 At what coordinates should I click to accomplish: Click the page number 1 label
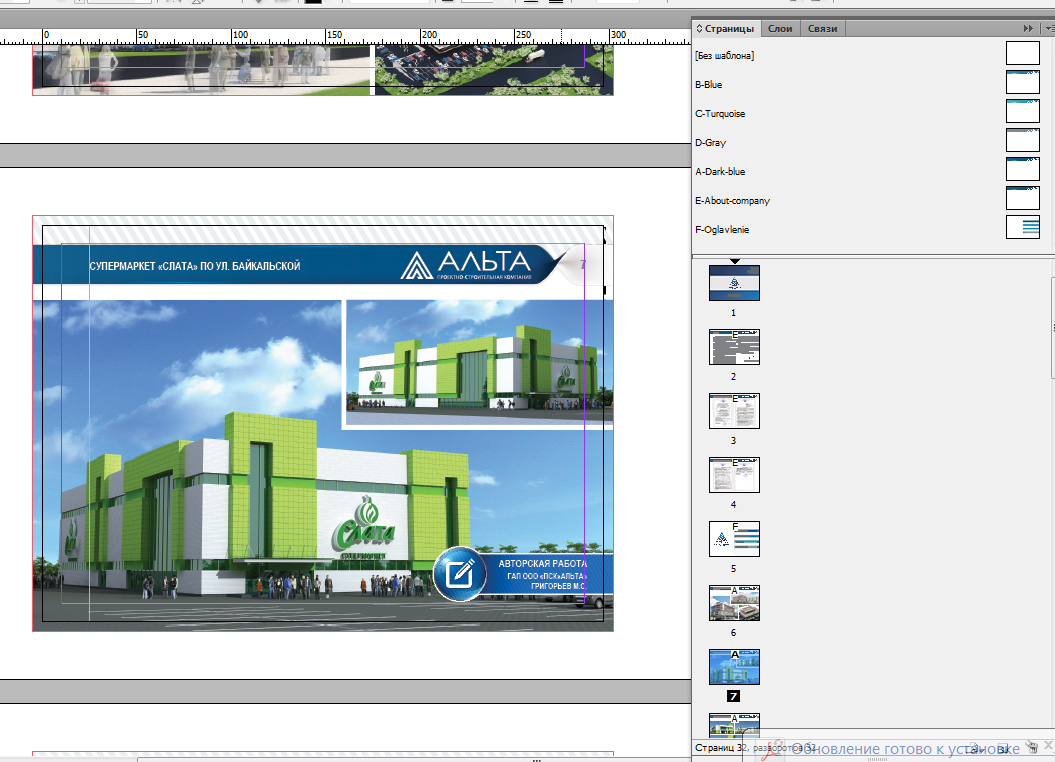(733, 313)
